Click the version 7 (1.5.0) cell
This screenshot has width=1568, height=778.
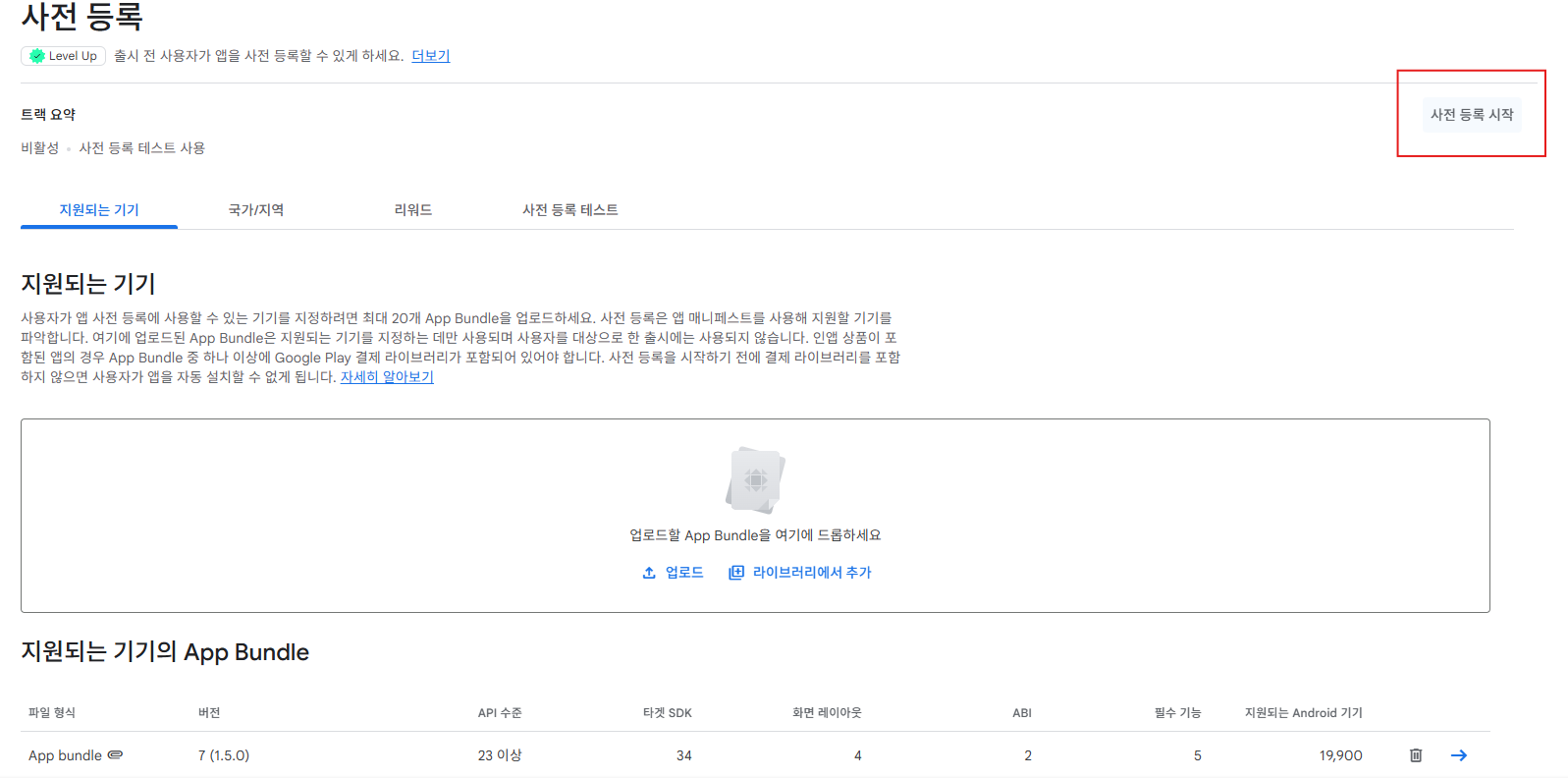(224, 755)
